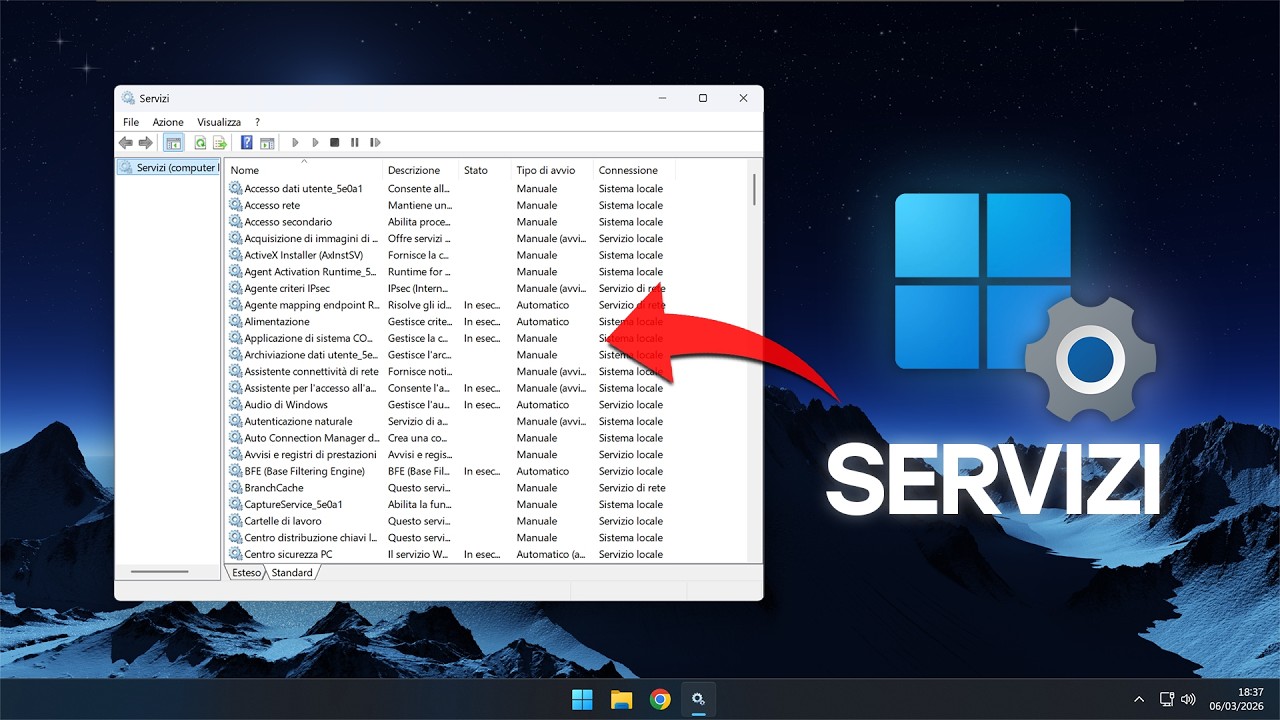1280x720 pixels.
Task: Select Applicazione di sistema COM service
Action: tap(308, 338)
